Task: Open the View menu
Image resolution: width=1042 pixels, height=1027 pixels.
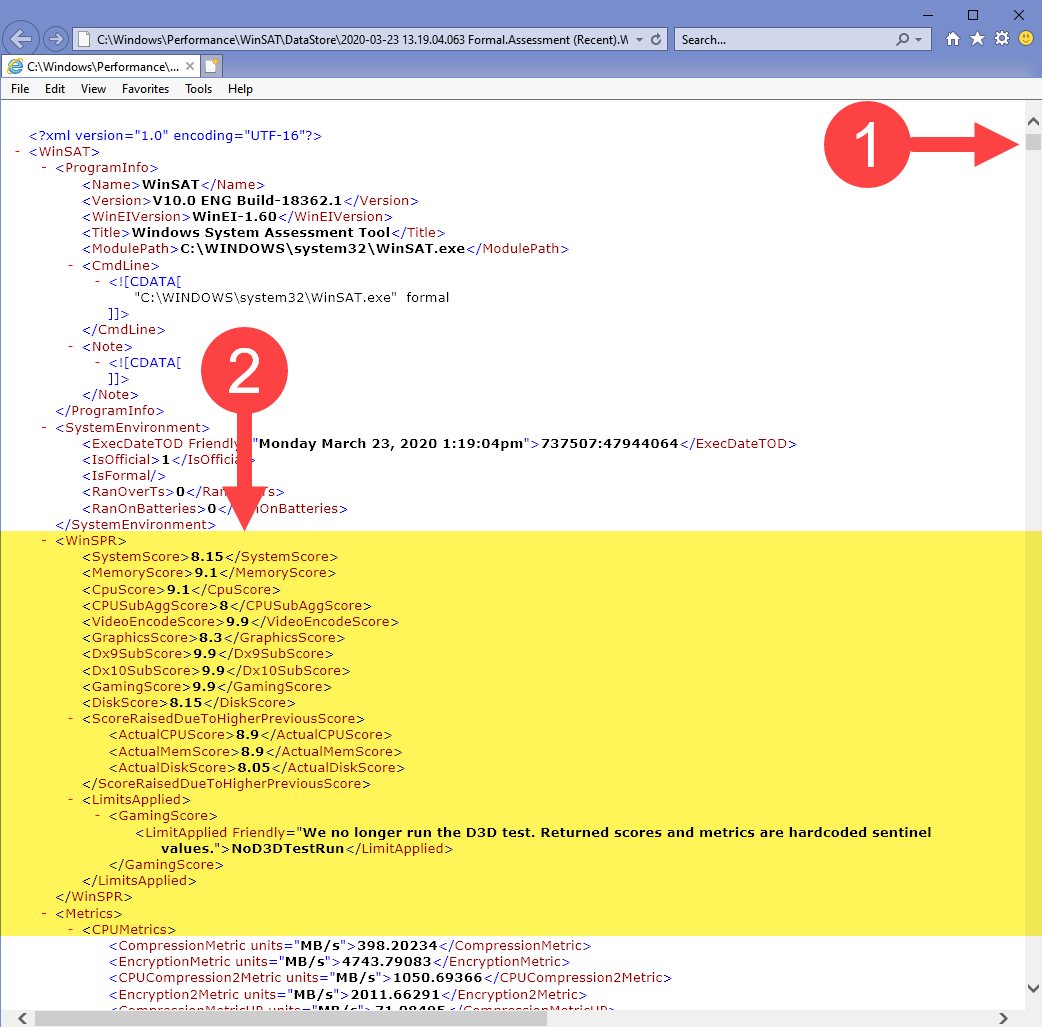Action: 93,89
